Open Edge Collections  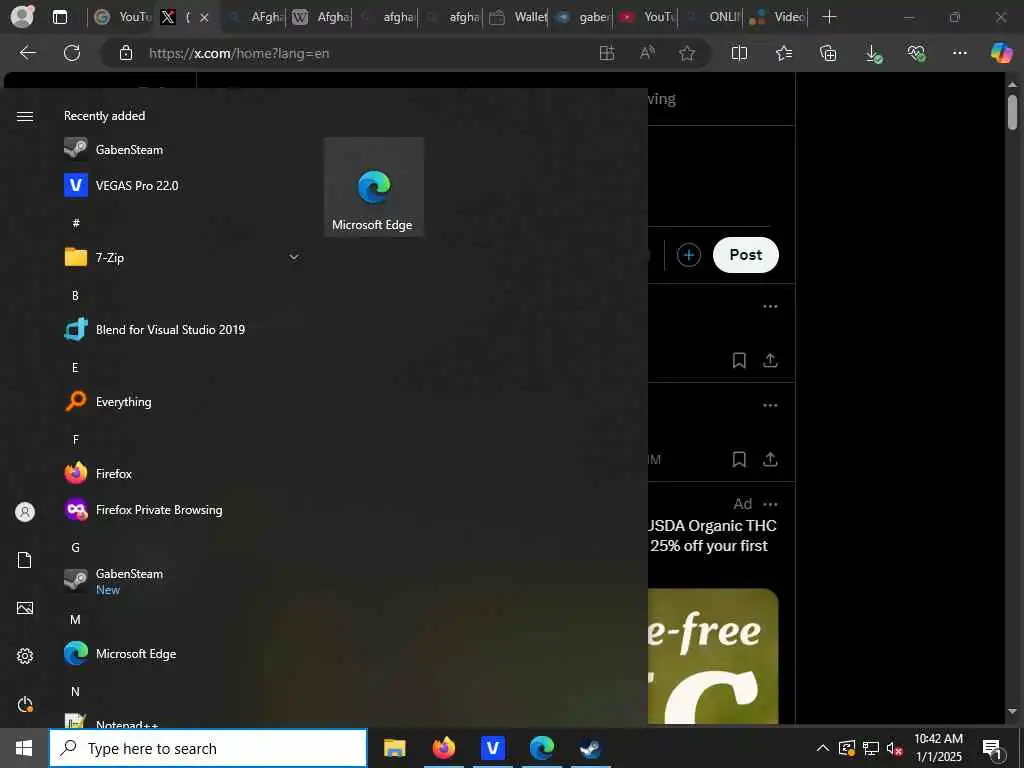pyautogui.click(x=828, y=54)
